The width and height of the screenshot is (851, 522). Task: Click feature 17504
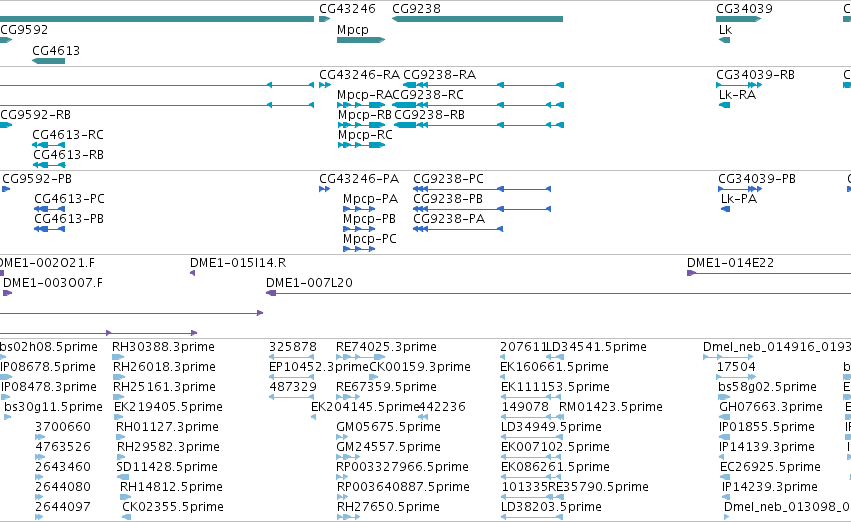[736, 367]
